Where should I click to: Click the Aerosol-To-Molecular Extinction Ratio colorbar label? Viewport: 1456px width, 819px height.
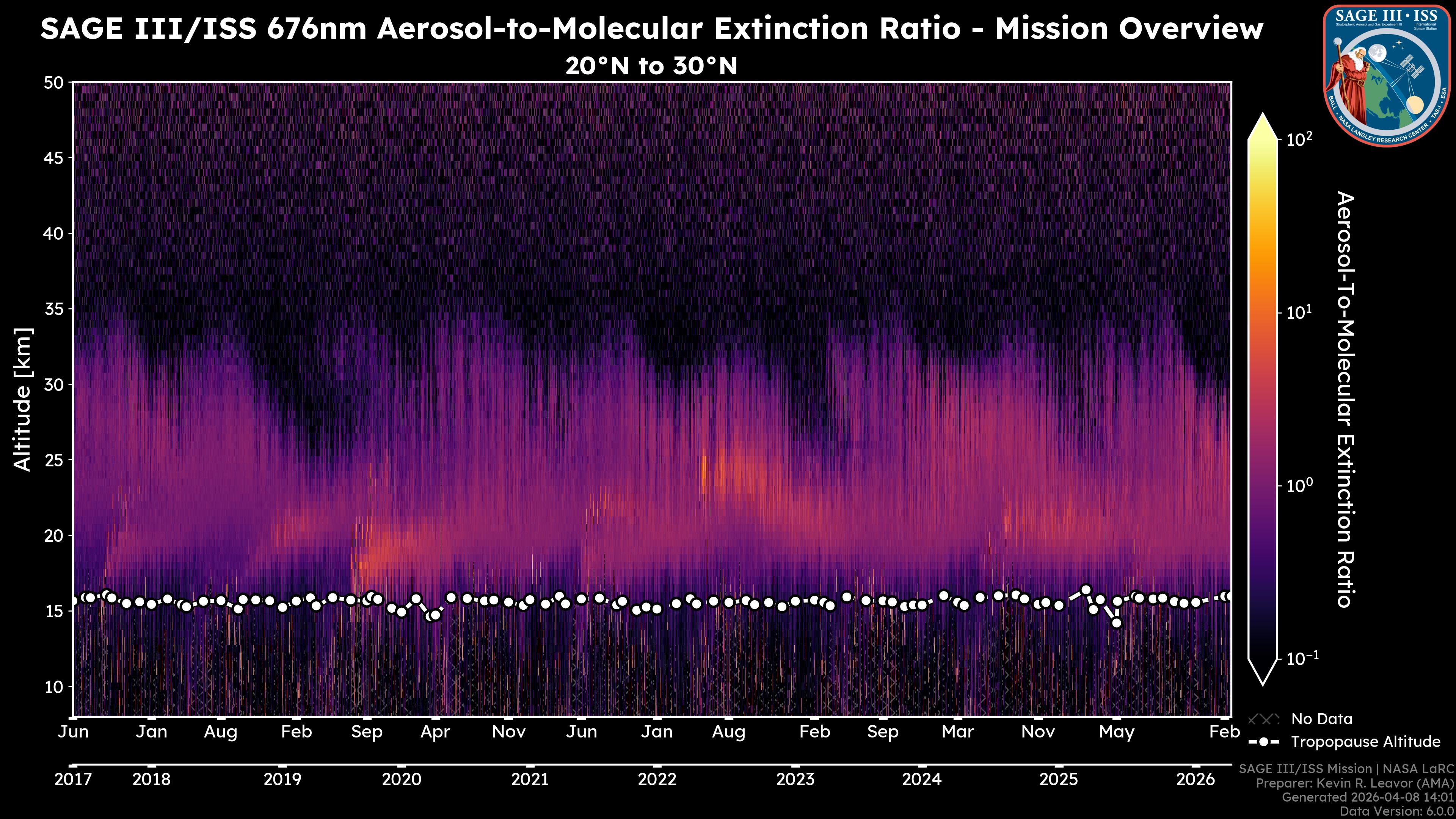(x=1345, y=399)
